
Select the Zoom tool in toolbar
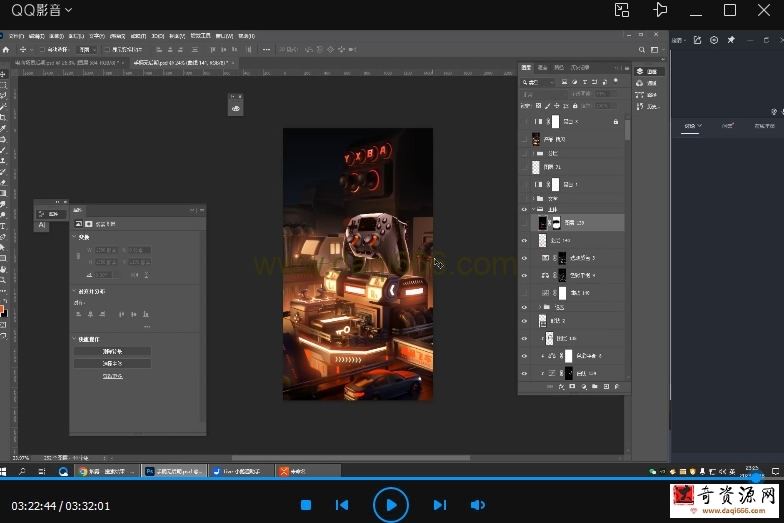point(3,280)
